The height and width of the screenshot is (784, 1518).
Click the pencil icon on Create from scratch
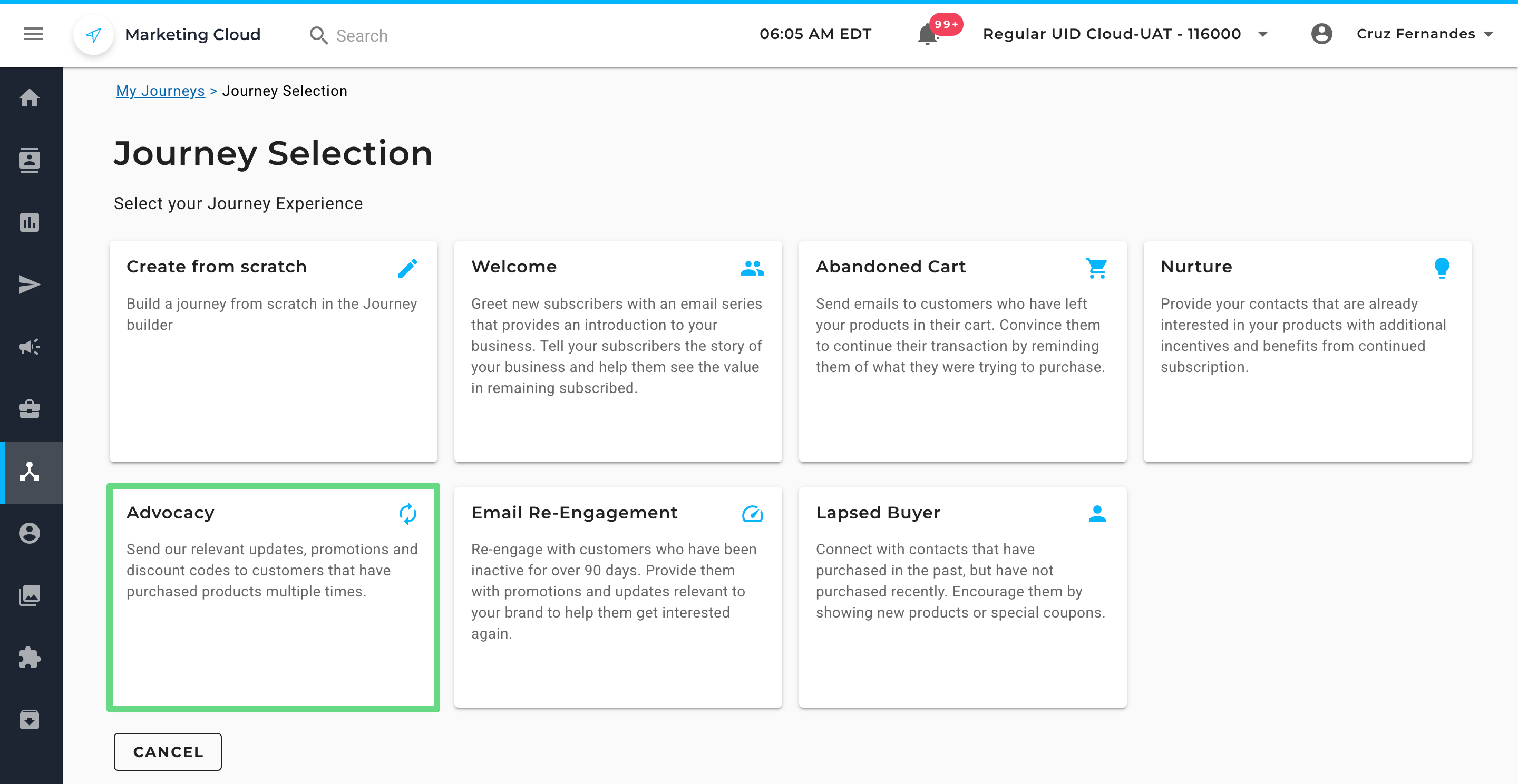point(408,268)
